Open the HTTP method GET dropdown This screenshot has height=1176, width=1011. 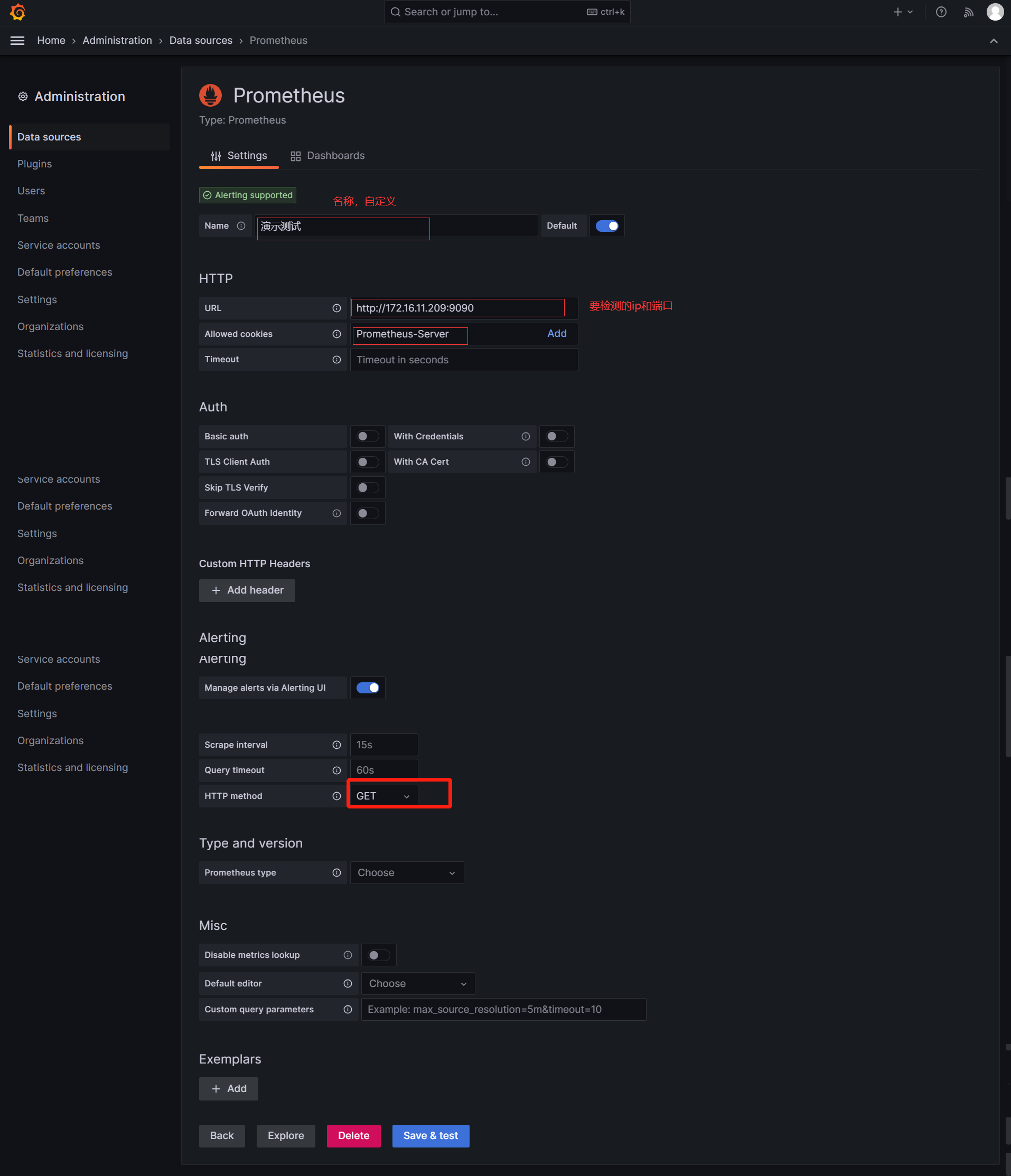pos(383,796)
